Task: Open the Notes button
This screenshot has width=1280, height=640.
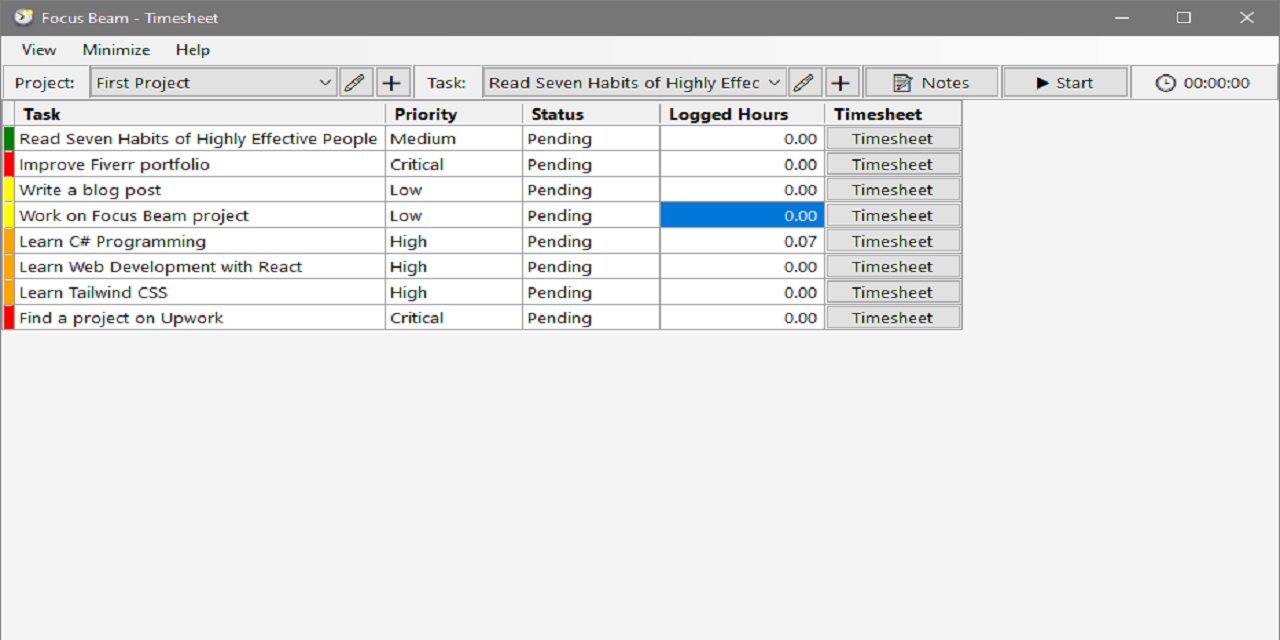Action: click(931, 83)
